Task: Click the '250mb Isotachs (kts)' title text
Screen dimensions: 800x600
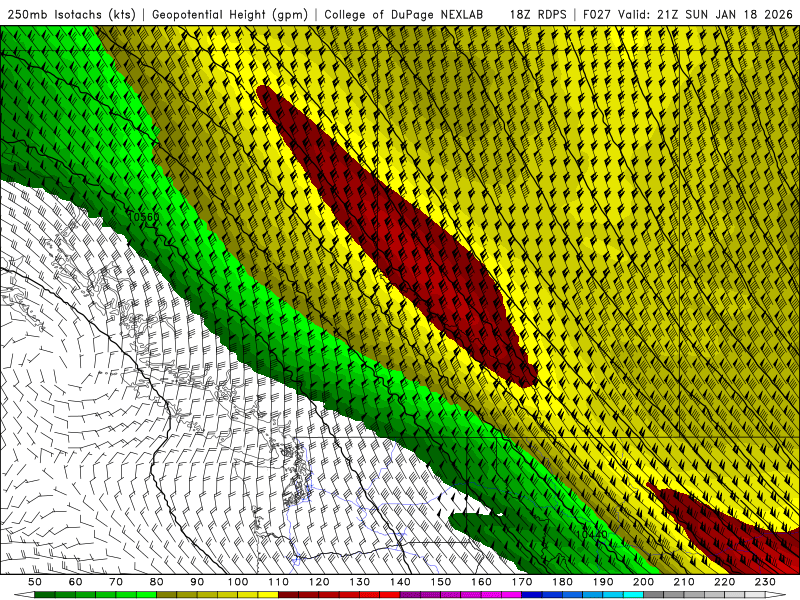Action: click(71, 14)
